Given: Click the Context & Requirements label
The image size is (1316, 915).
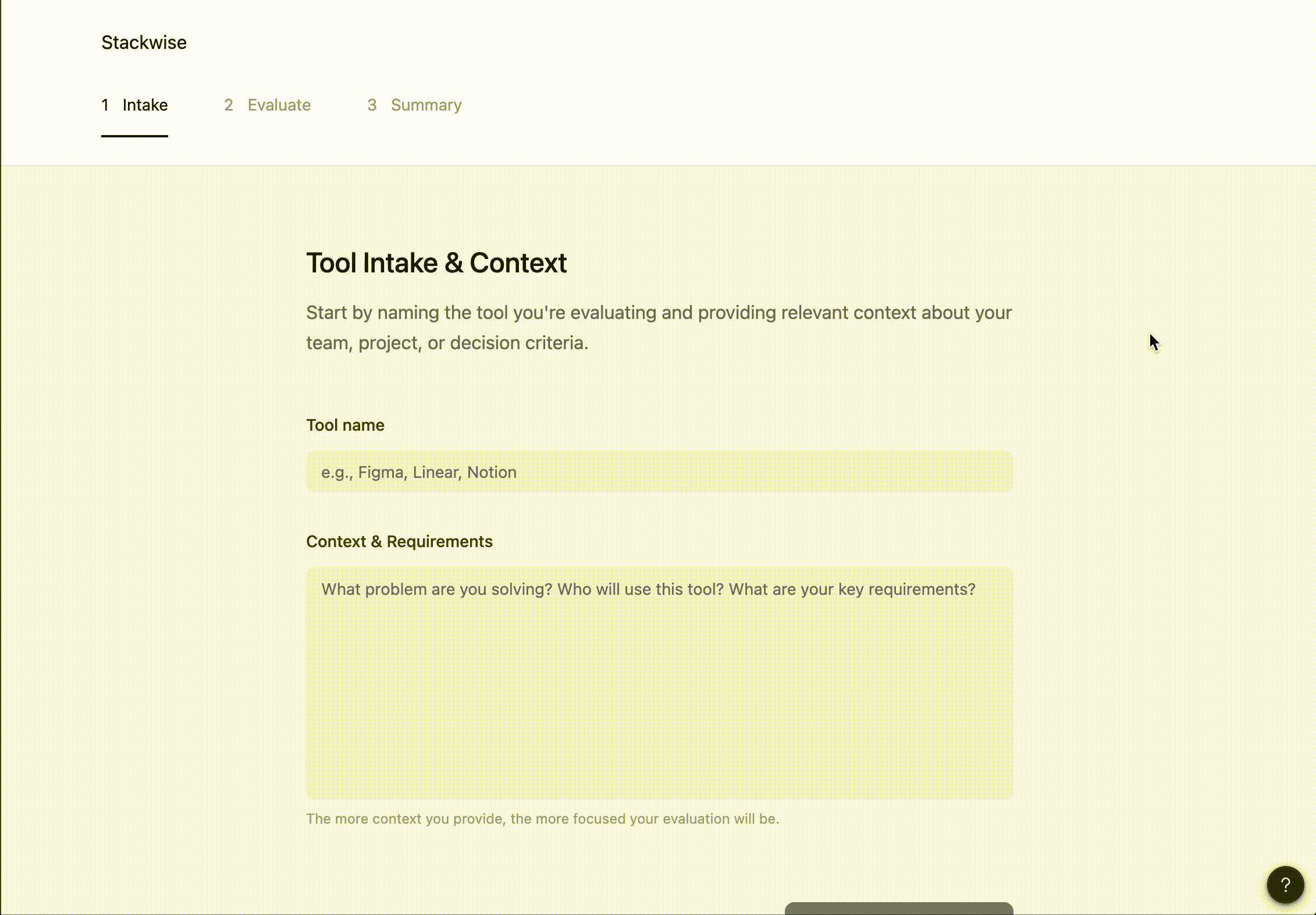Looking at the screenshot, I should [x=399, y=541].
